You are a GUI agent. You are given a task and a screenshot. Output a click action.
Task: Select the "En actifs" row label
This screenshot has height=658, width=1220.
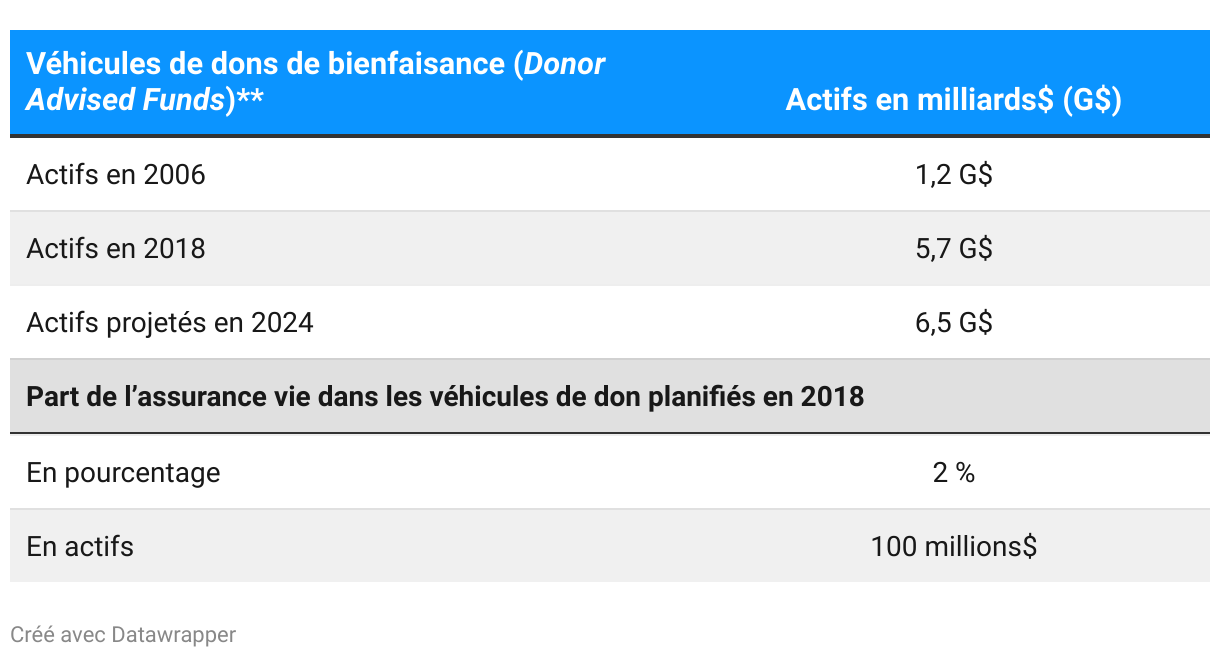[x=80, y=546]
